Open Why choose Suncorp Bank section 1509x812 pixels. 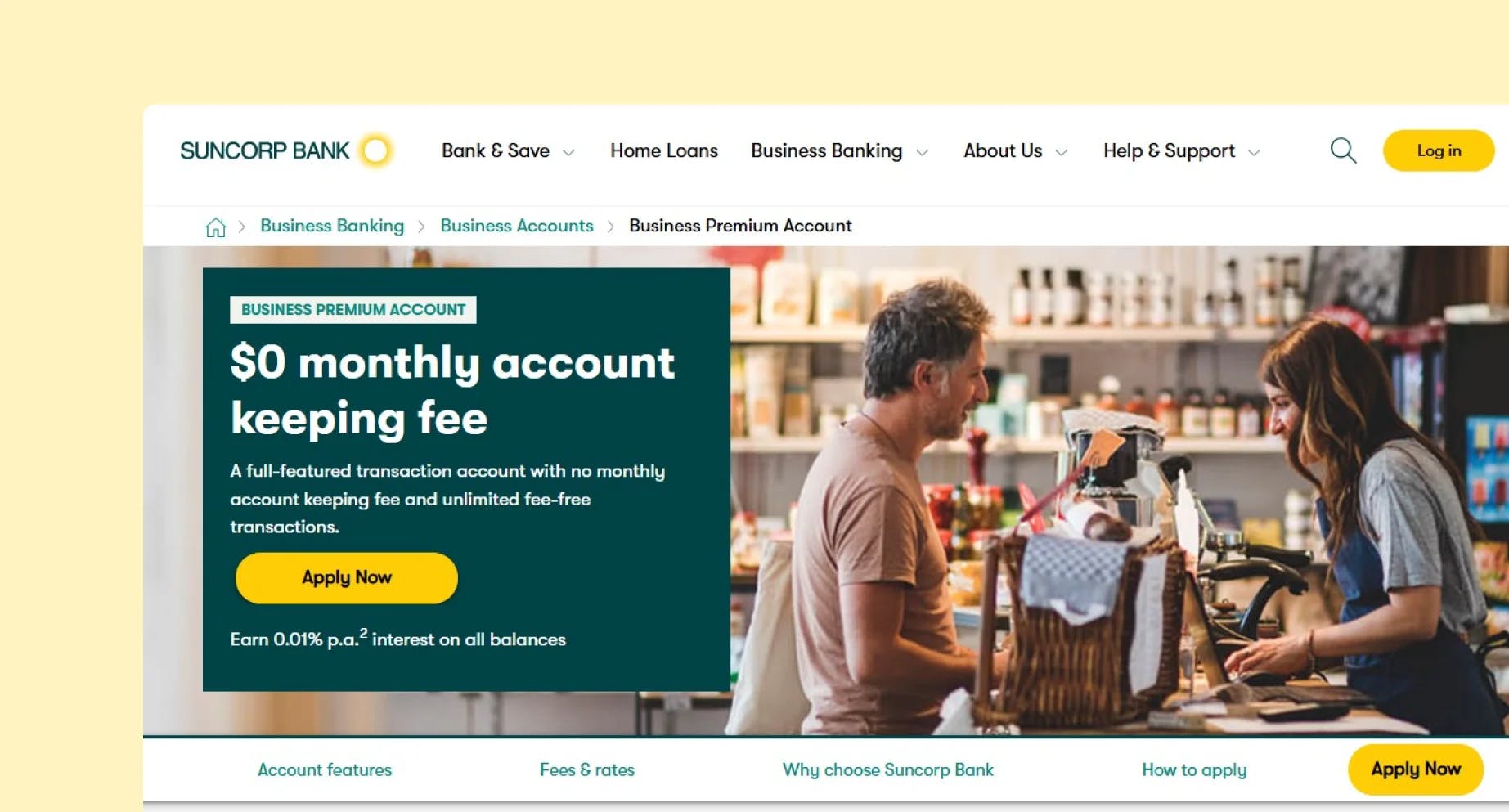click(888, 769)
